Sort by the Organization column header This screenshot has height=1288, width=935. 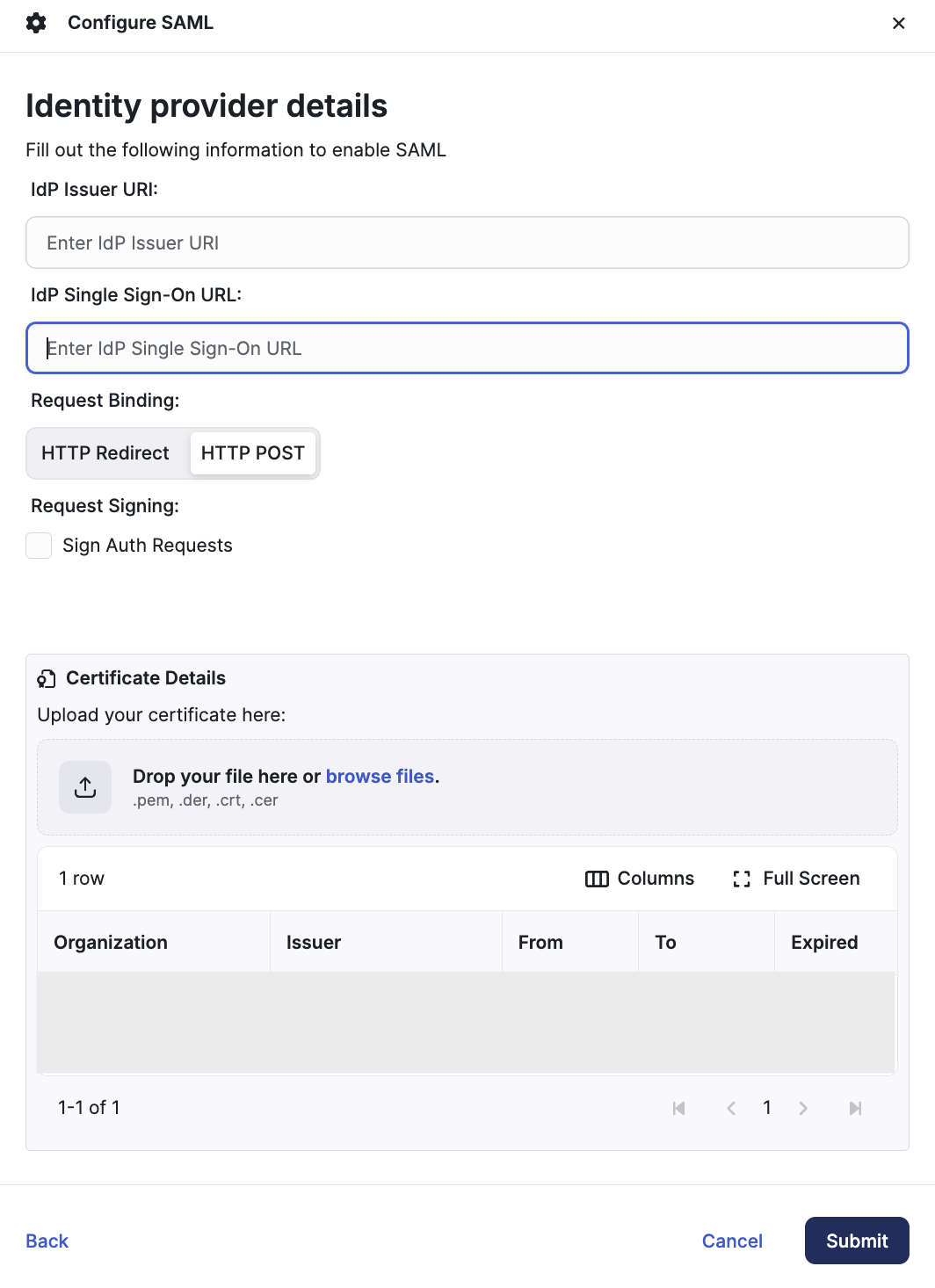click(x=111, y=942)
